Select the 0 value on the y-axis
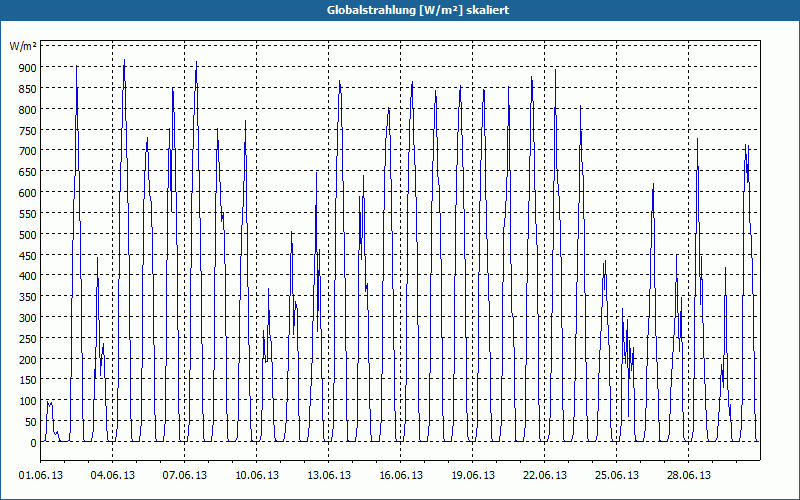The image size is (800, 500). pos(34,443)
